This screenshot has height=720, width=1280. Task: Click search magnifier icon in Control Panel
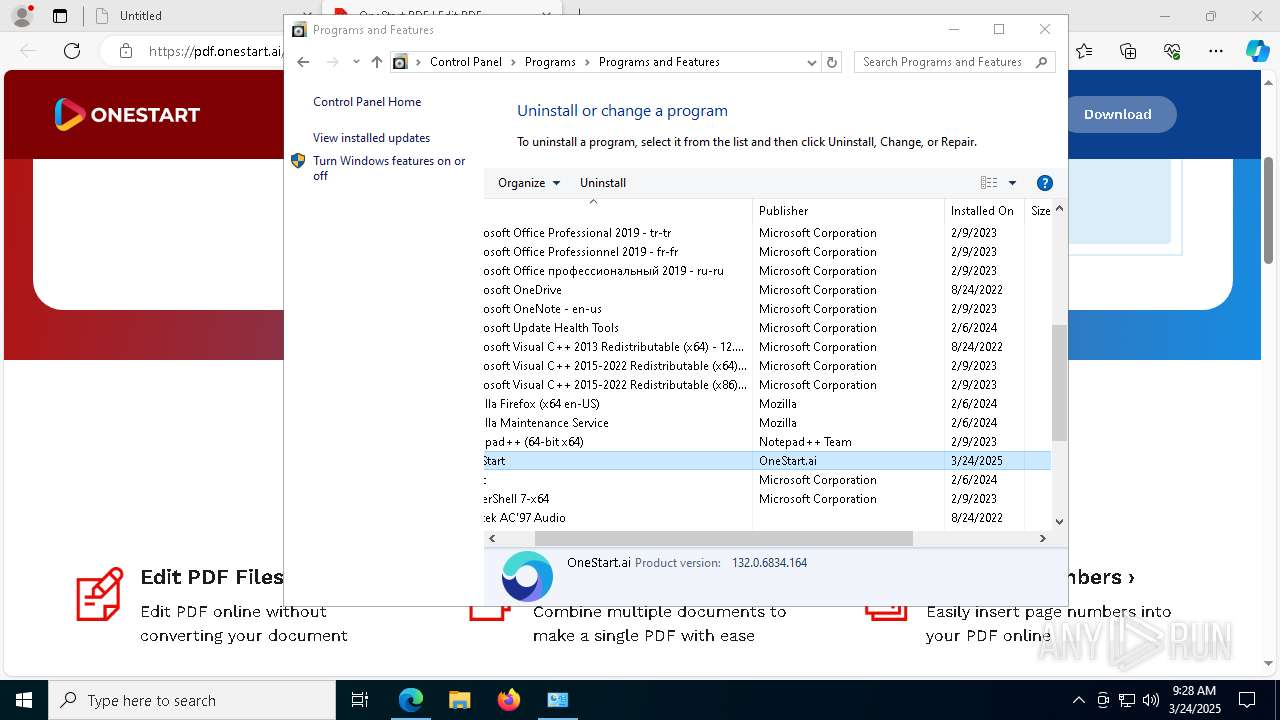[1042, 62]
